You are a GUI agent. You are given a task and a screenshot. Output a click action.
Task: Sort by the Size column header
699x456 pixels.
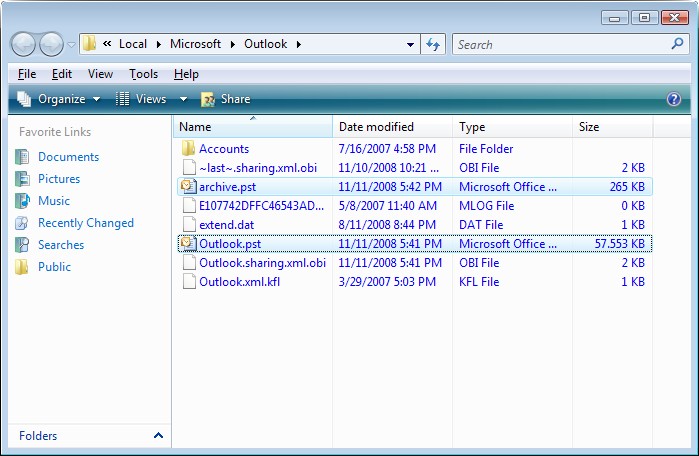(613, 127)
